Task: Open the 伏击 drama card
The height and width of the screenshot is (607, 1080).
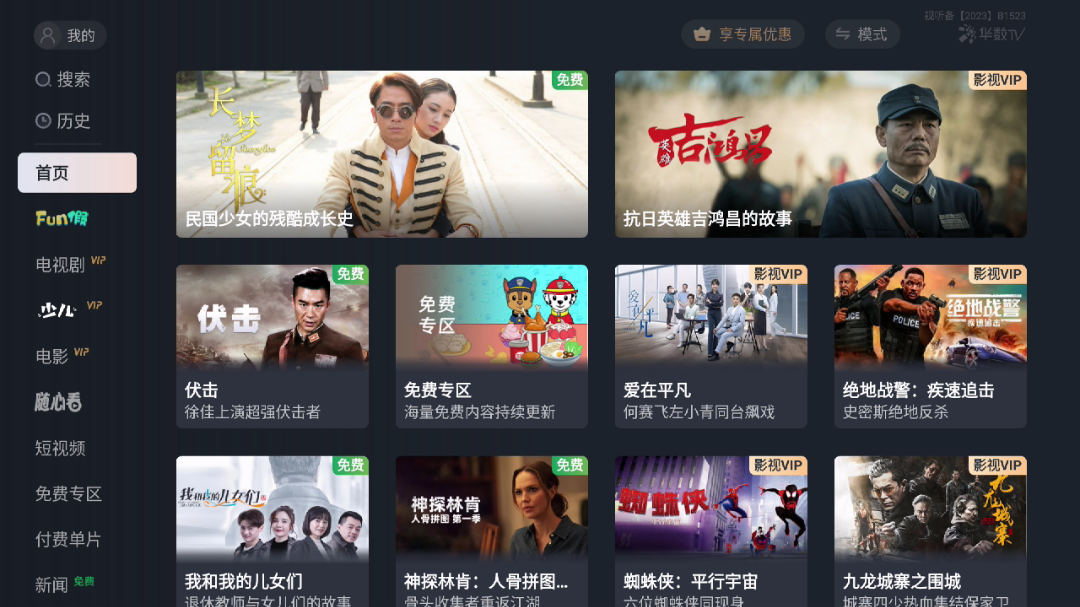Action: coord(272,347)
